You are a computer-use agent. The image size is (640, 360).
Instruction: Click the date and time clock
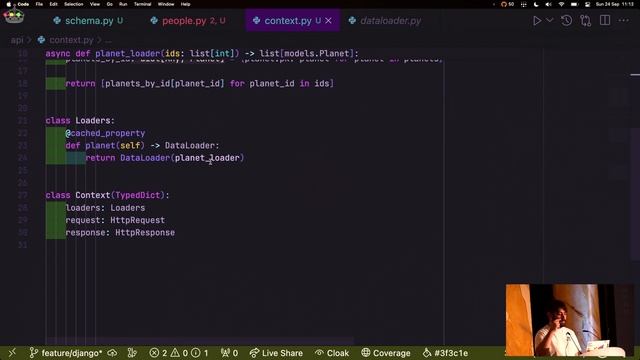pos(615,4)
